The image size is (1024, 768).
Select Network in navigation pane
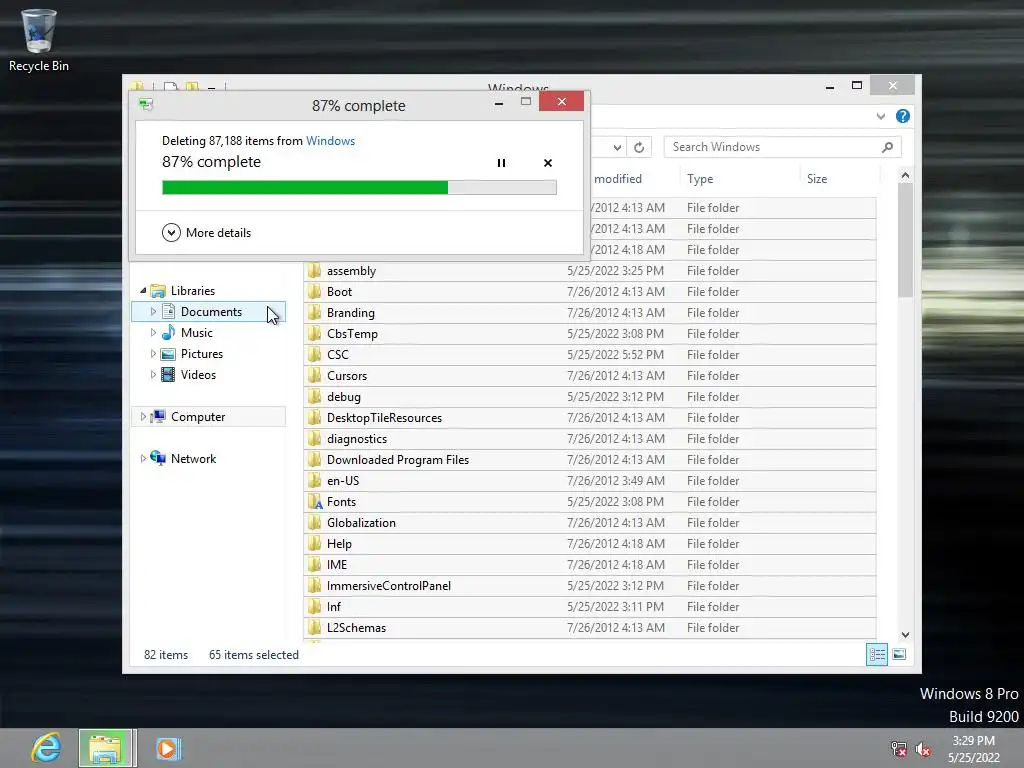(x=193, y=458)
